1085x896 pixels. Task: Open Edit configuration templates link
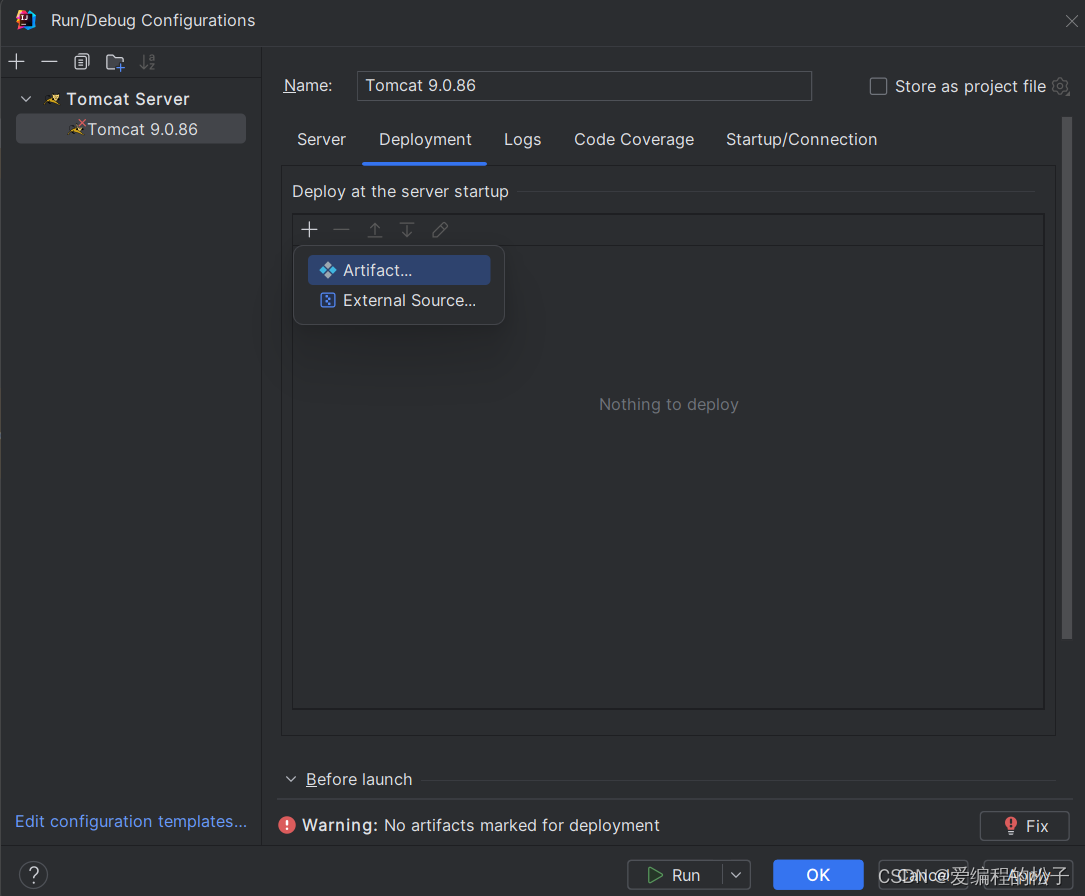[131, 821]
